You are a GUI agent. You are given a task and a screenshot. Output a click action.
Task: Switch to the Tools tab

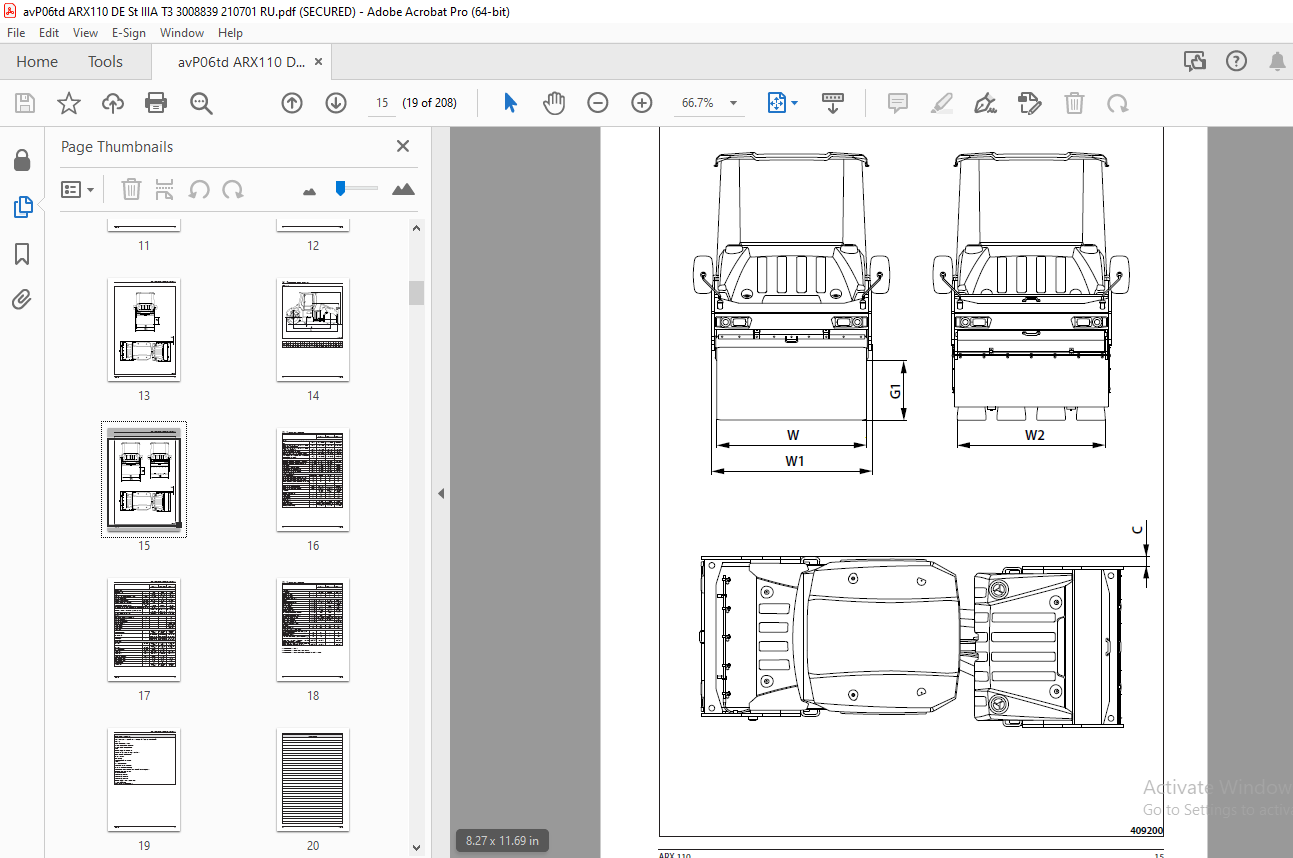105,62
